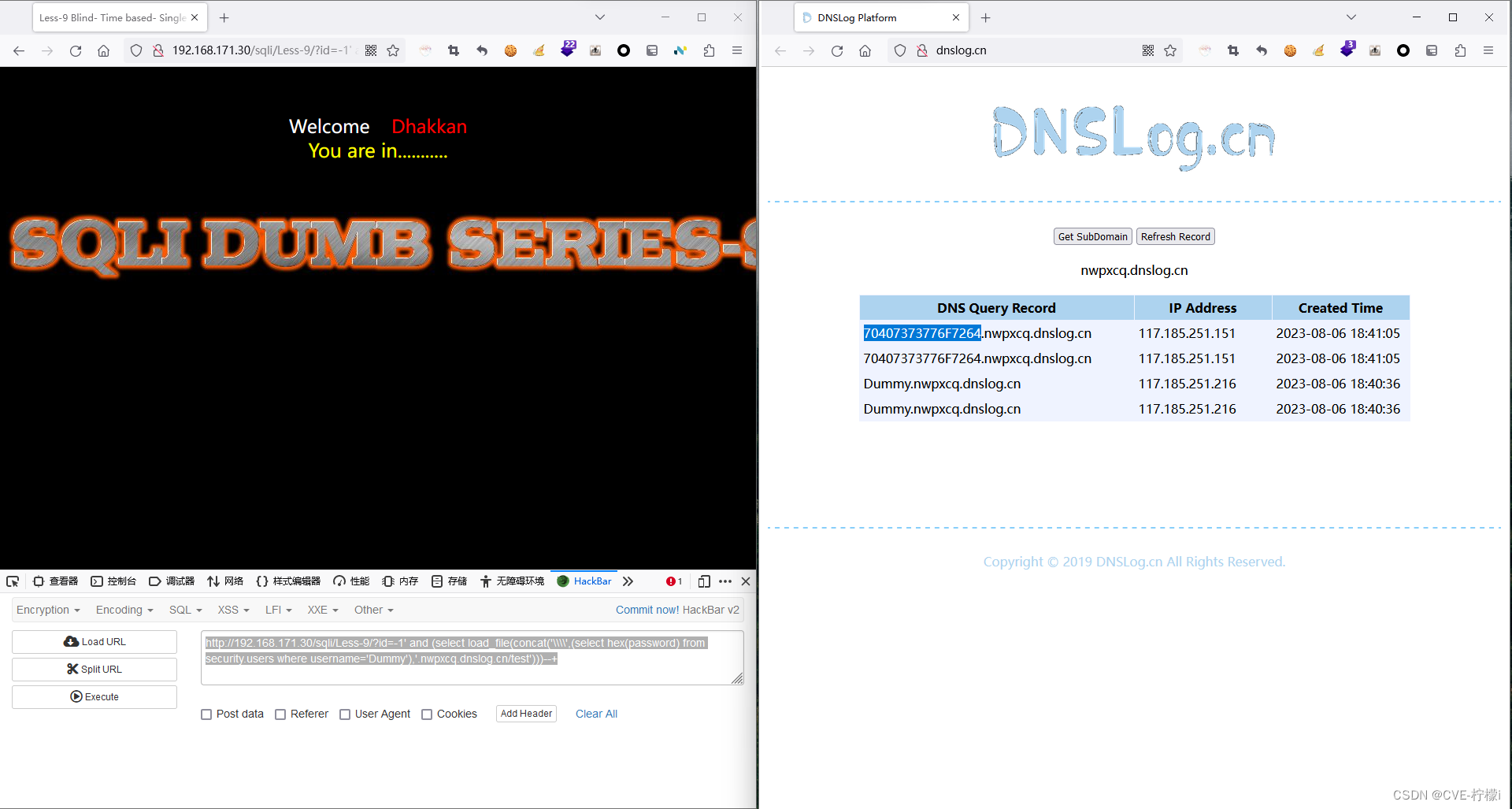Open the Encoding dropdown in HackBar
The width and height of the screenshot is (1512, 809).
[x=124, y=610]
